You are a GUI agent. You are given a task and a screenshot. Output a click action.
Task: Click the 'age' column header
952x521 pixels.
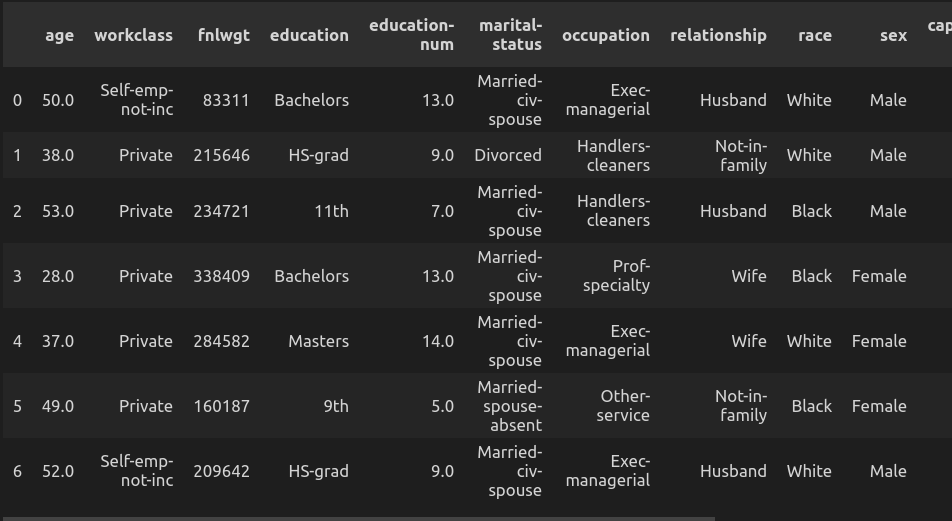pos(59,35)
